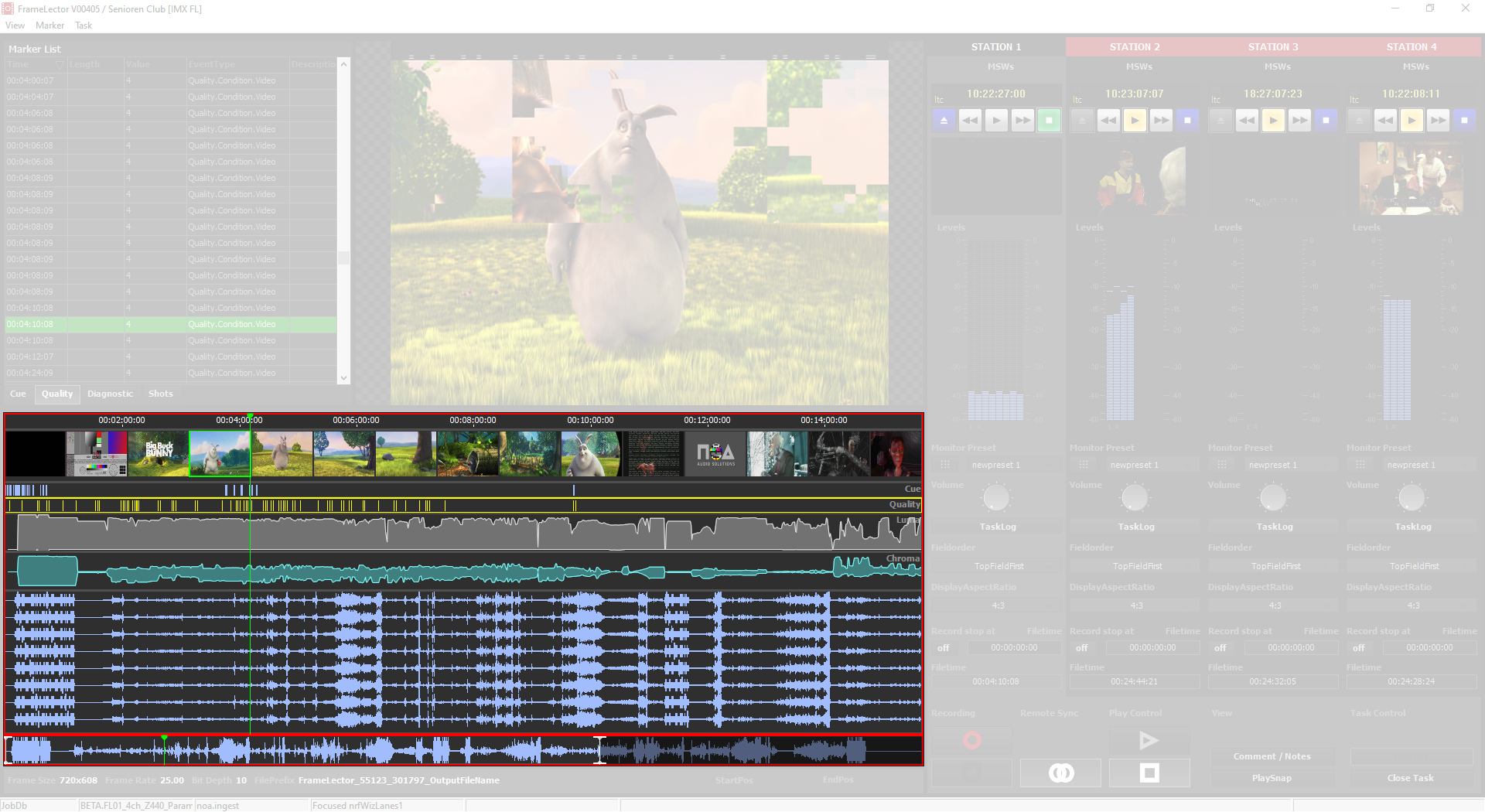
Task: Click Station 2 Record stop timecode field
Action: tap(1152, 648)
